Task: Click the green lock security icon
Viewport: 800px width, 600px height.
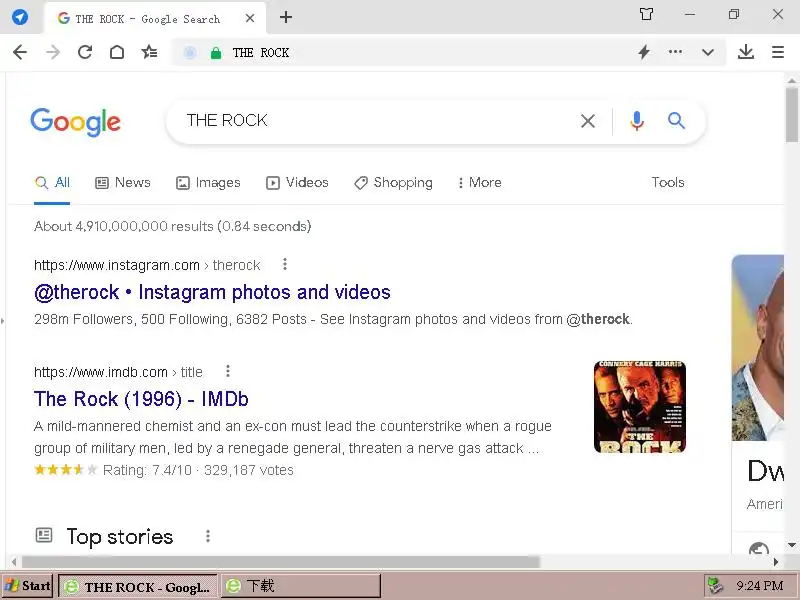Action: click(216, 53)
